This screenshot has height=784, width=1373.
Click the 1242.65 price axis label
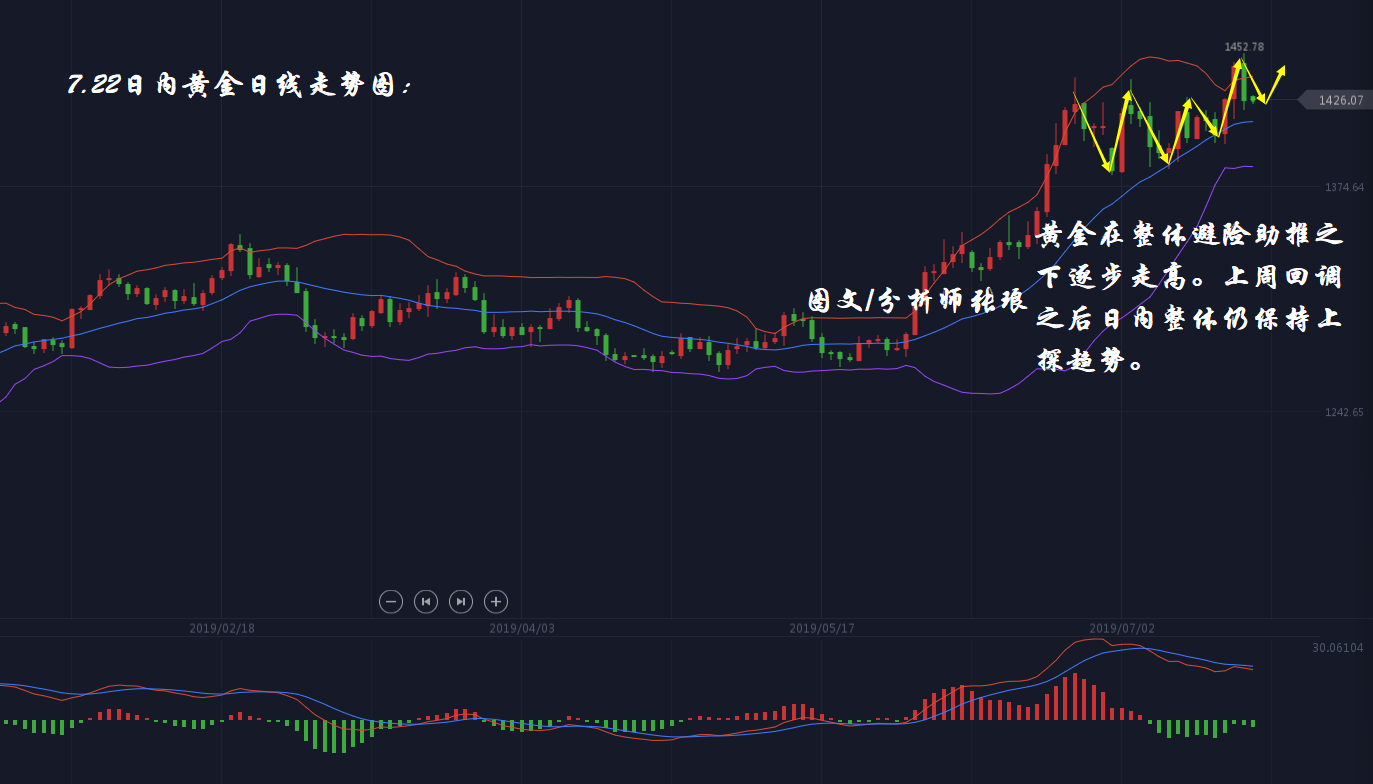tap(1344, 412)
